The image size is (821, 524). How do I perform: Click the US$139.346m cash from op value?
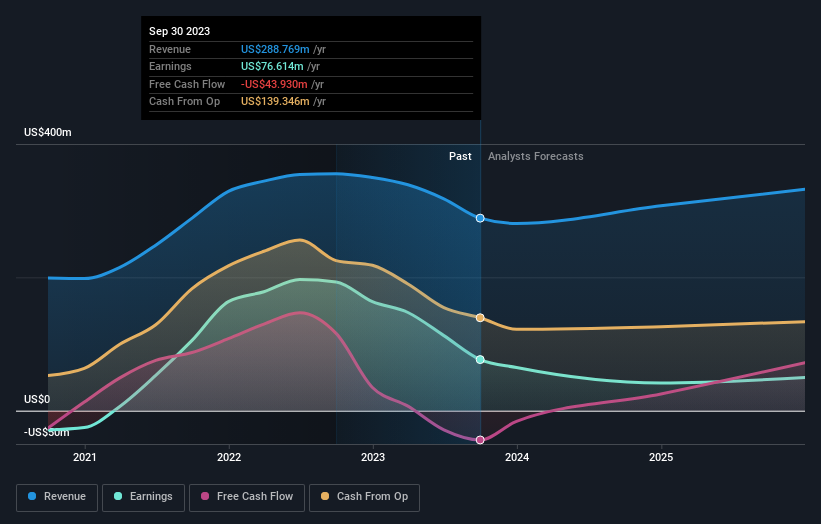275,102
